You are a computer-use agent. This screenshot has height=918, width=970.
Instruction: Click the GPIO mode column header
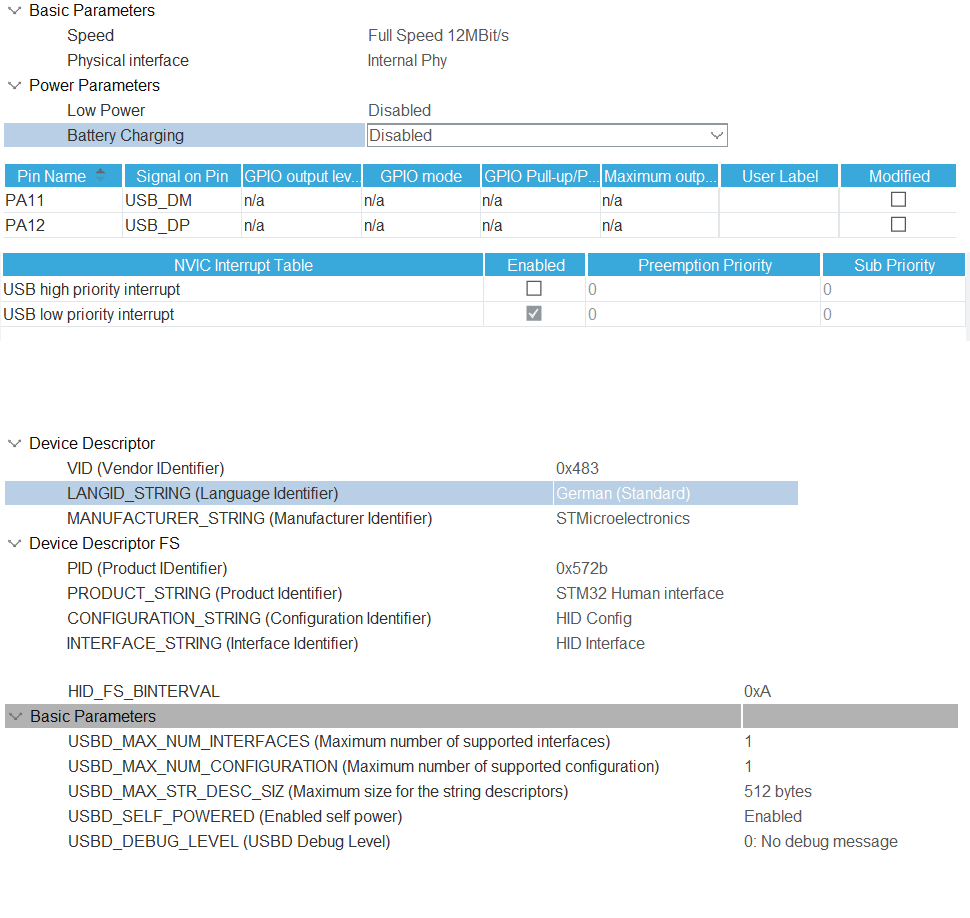421,176
